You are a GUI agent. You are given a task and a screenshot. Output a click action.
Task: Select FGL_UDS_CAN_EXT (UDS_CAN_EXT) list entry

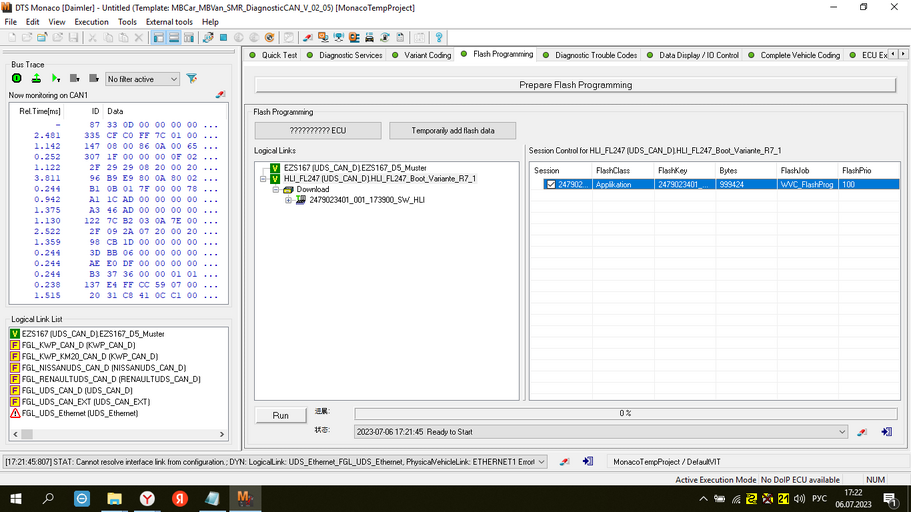point(85,402)
